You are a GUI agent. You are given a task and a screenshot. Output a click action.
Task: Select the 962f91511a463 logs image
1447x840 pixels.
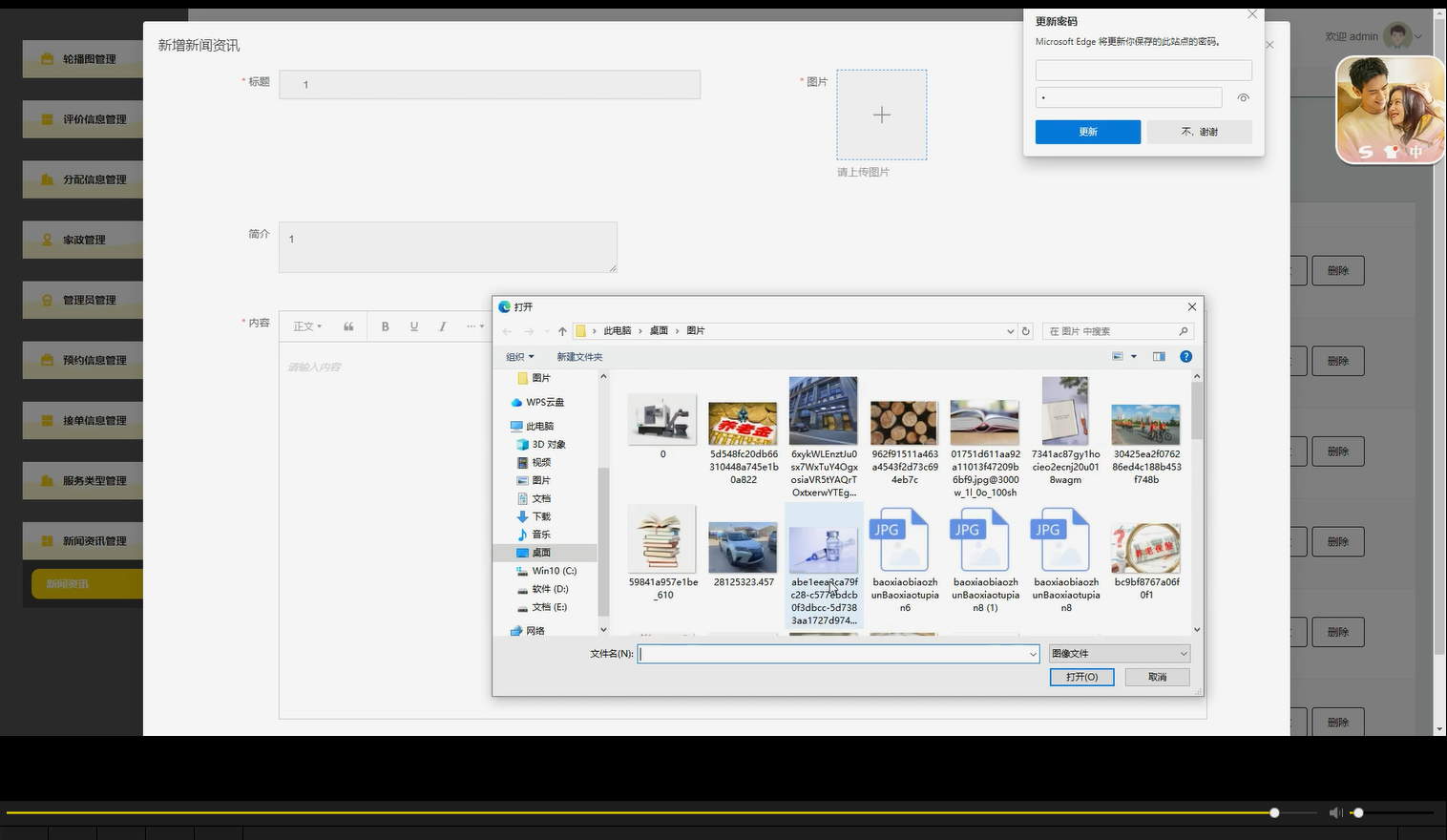click(x=905, y=442)
